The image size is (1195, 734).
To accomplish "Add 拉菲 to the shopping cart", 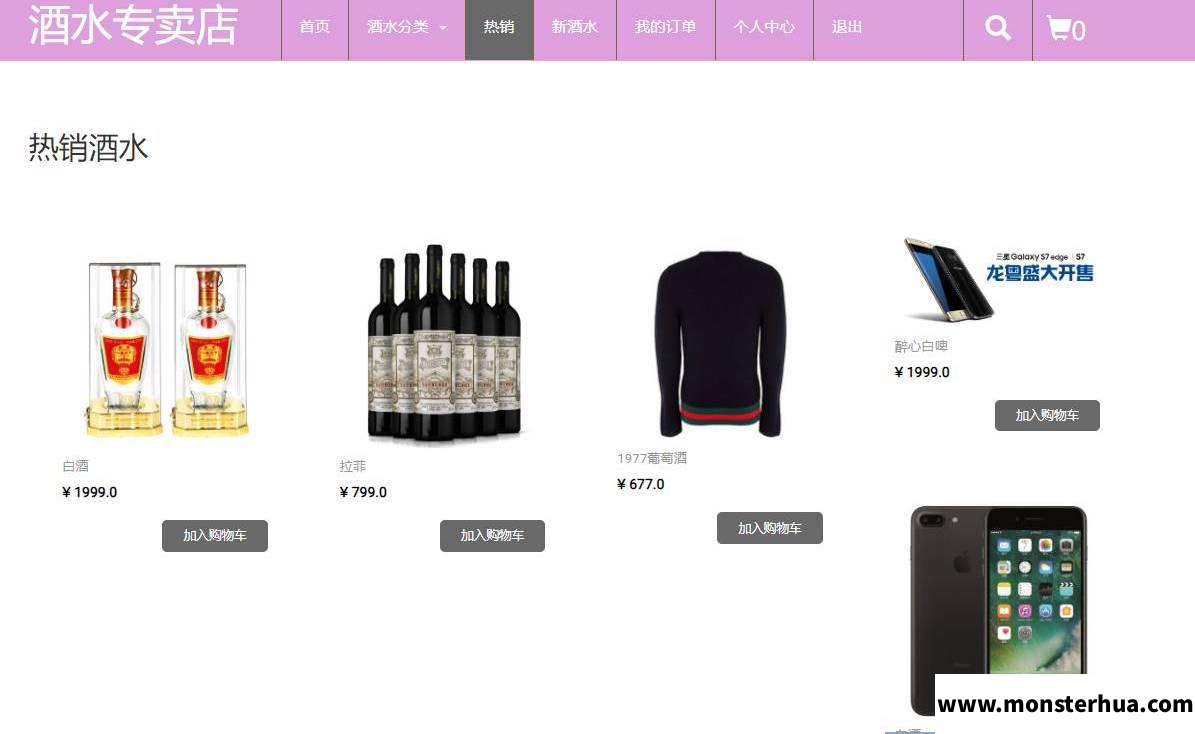I will coord(492,536).
